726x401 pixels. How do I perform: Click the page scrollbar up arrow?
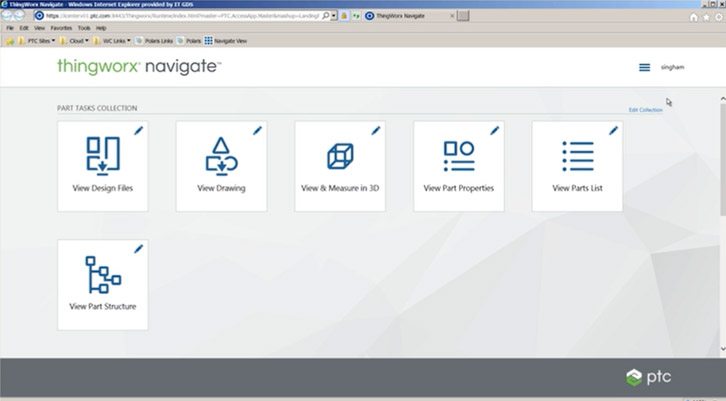(723, 99)
